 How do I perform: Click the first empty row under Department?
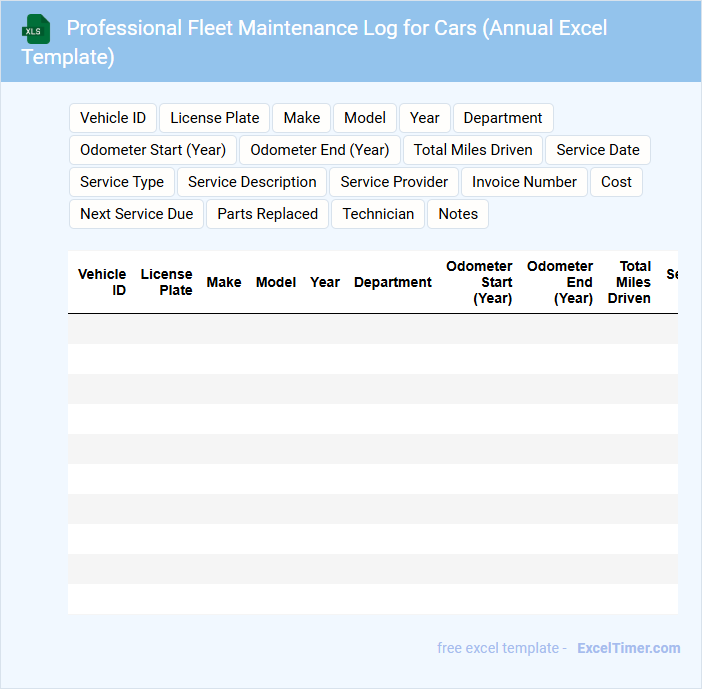(x=393, y=329)
